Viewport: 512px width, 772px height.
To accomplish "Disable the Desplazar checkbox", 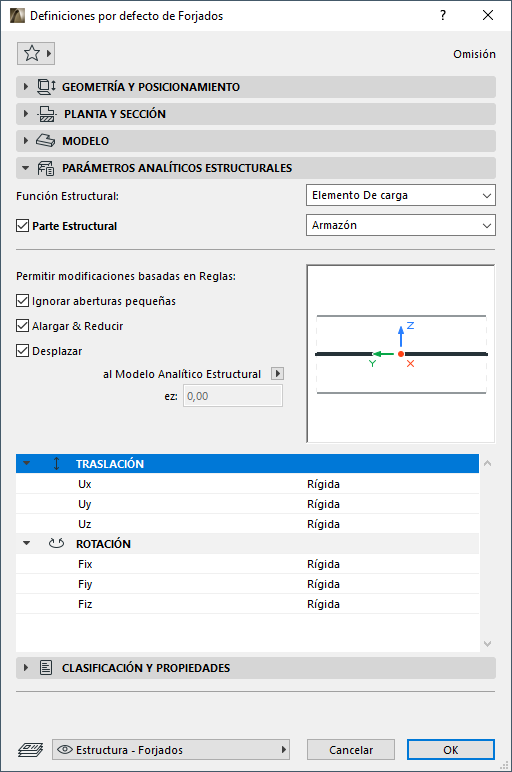I will [23, 351].
